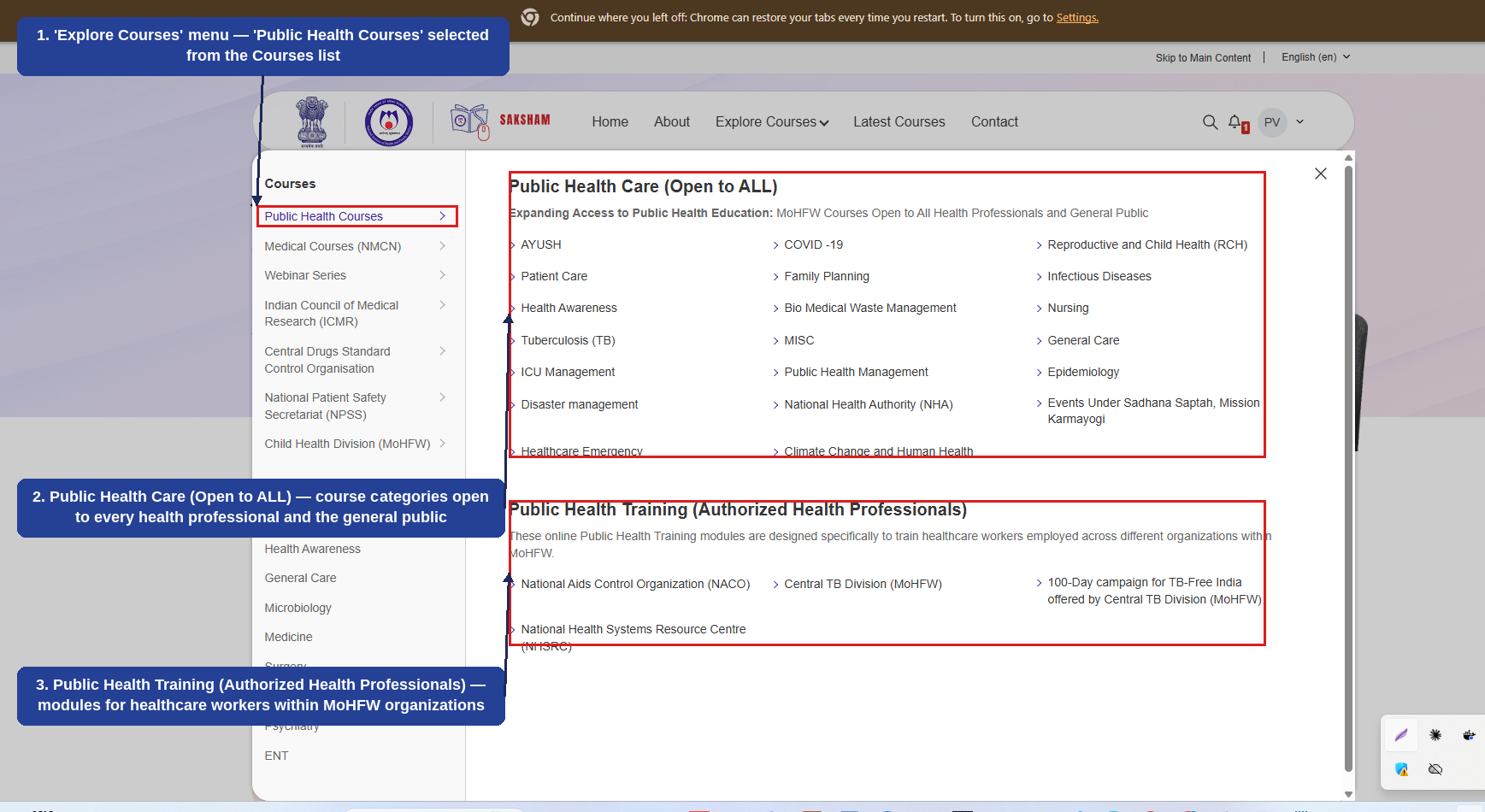Image resolution: width=1485 pixels, height=812 pixels.
Task: Click the OneDrive crossed-out cloud tray icon
Action: pyautogui.click(x=1435, y=769)
